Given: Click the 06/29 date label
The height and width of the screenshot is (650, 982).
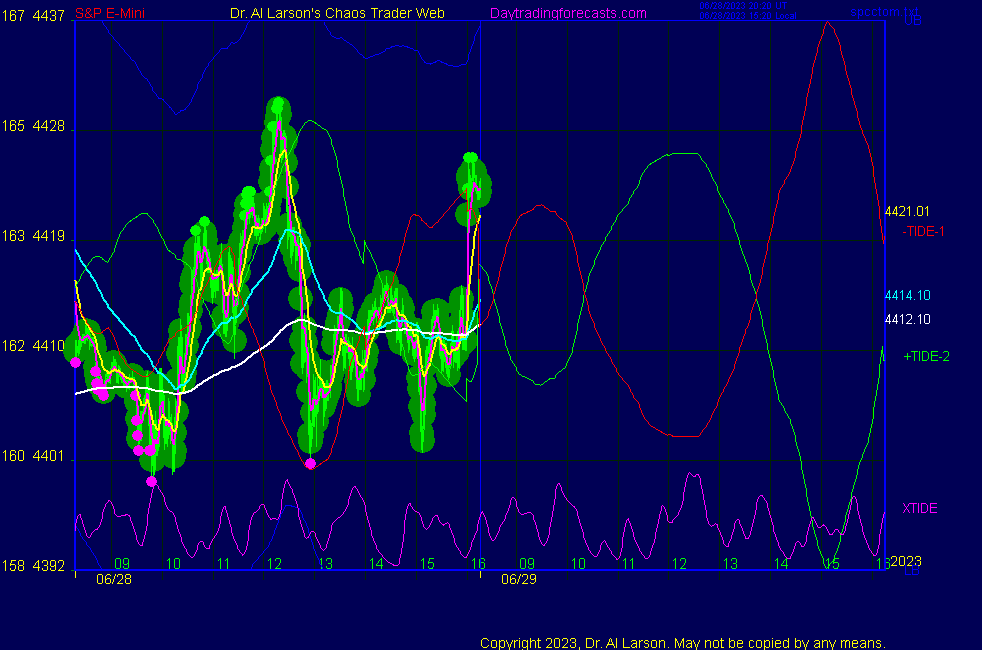Looking at the screenshot, I should [519, 579].
